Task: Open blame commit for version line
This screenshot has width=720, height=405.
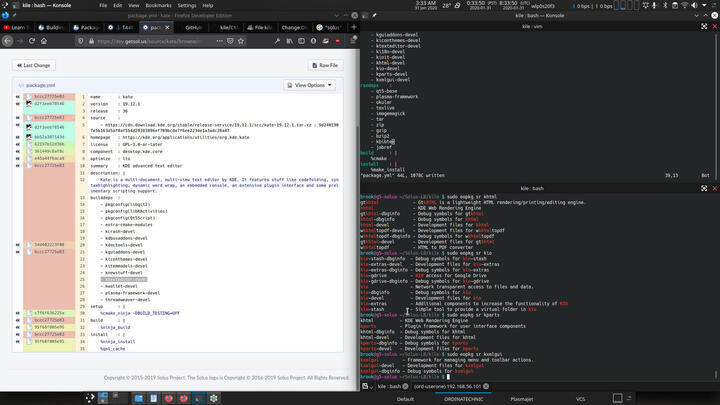Action: click(49, 104)
